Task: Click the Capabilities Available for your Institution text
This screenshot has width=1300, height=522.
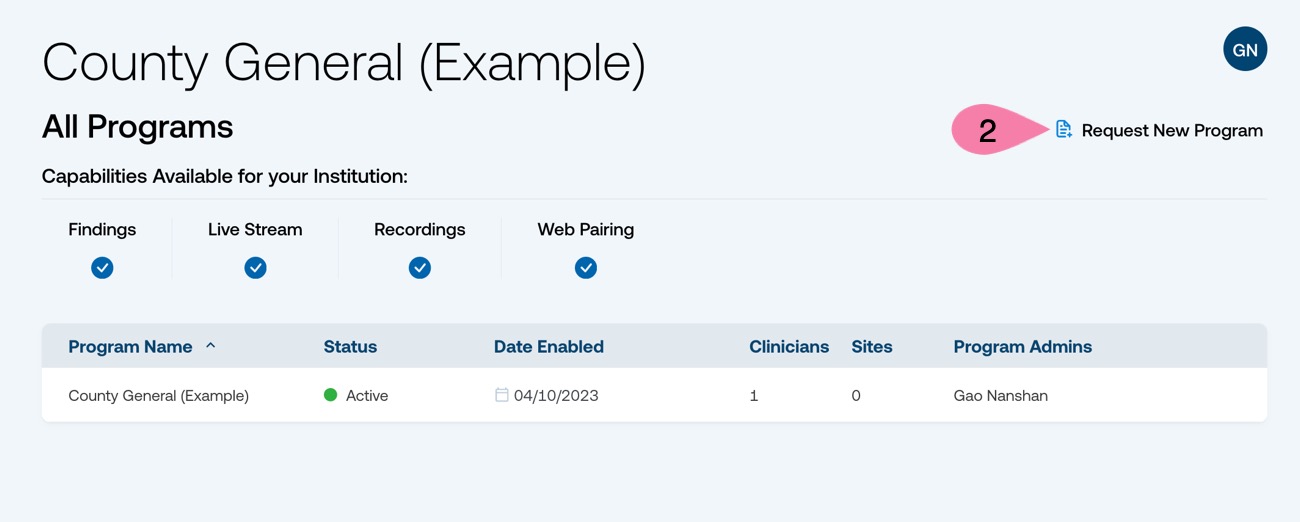Action: [225, 177]
